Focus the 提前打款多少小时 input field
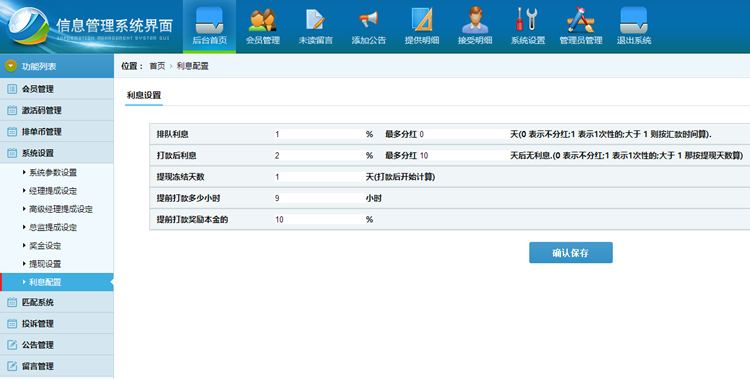This screenshot has width=750, height=379. pos(319,198)
